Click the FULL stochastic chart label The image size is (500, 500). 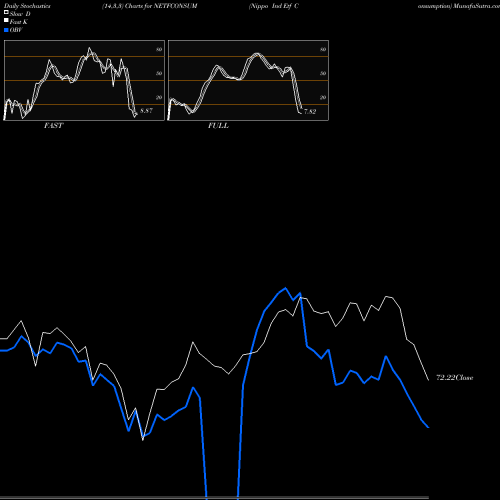(x=218, y=125)
